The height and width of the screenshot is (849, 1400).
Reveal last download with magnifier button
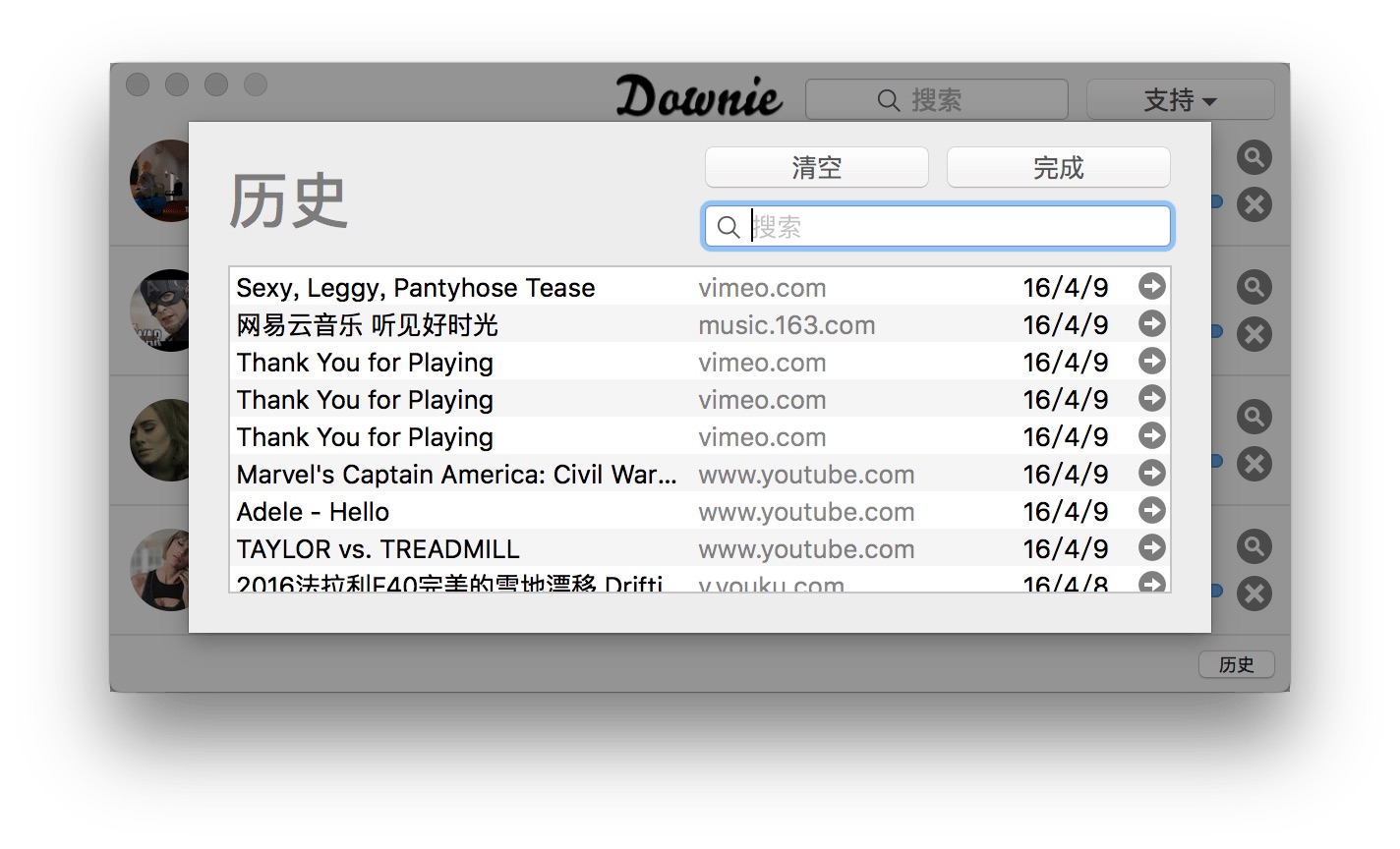point(1254,546)
